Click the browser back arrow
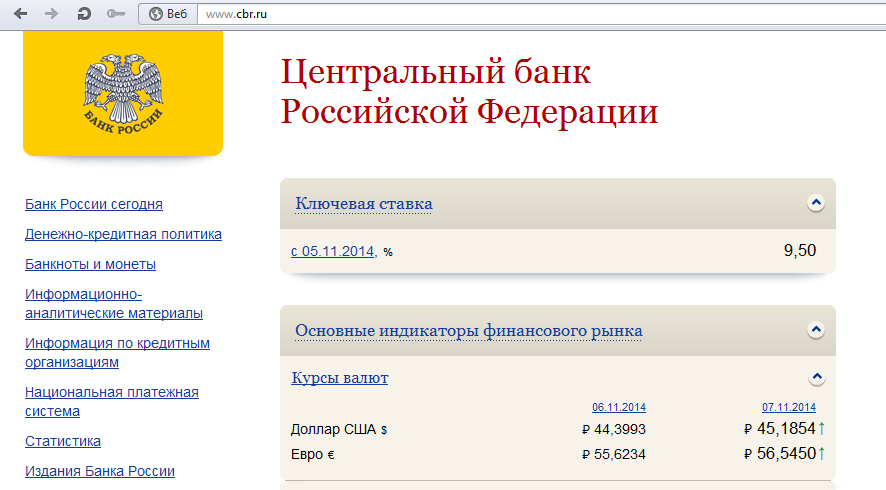886x490 pixels. 20,14
